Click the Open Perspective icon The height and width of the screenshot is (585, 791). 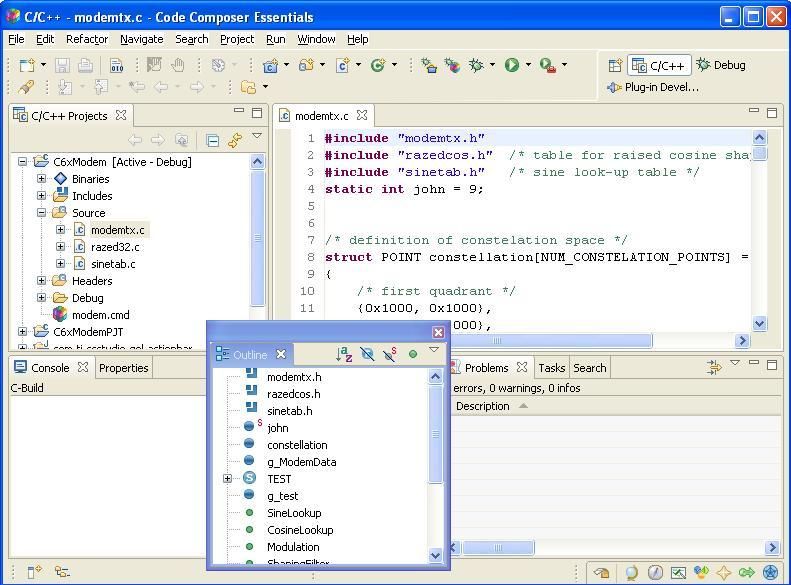pyautogui.click(x=615, y=65)
